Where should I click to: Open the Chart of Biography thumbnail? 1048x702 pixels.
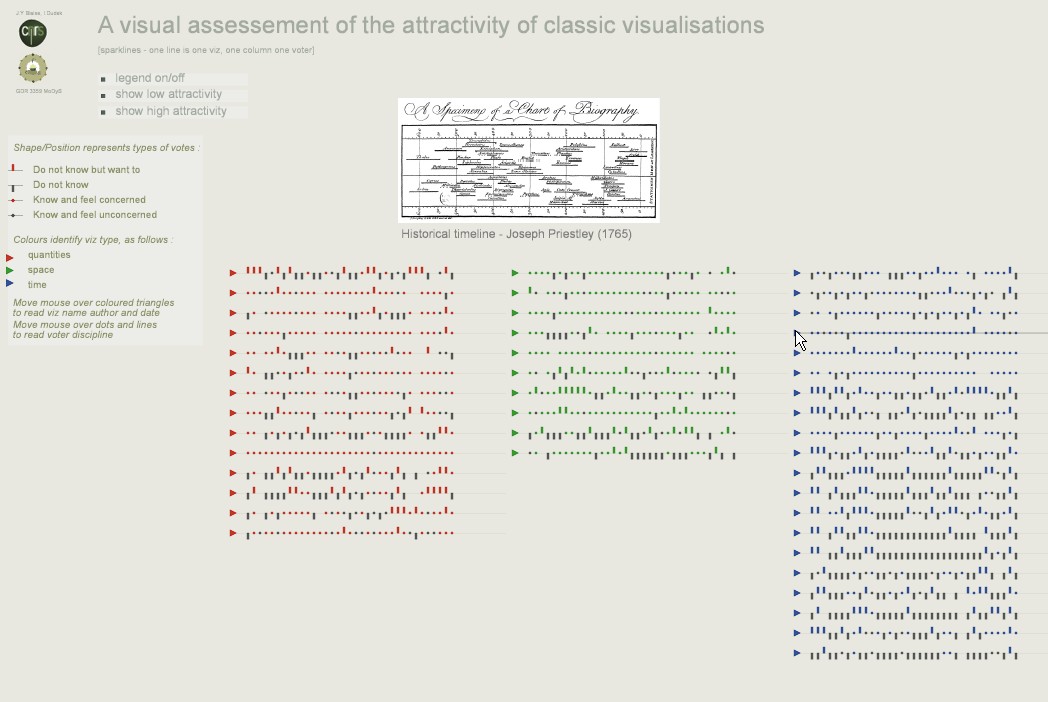pyautogui.click(x=529, y=160)
